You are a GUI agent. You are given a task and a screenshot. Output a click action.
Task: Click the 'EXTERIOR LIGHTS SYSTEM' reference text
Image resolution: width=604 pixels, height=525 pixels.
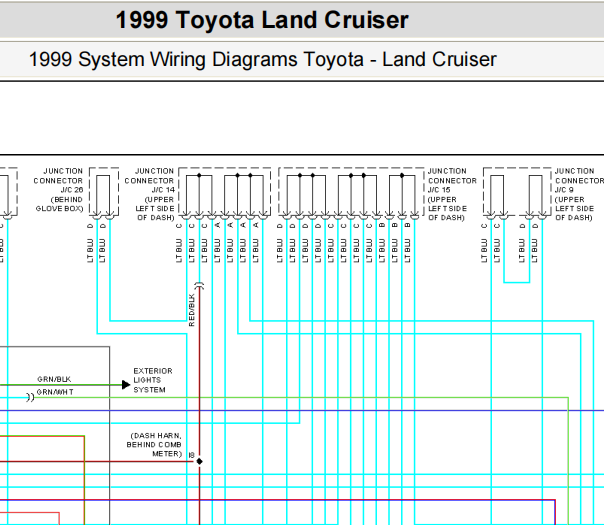153,380
